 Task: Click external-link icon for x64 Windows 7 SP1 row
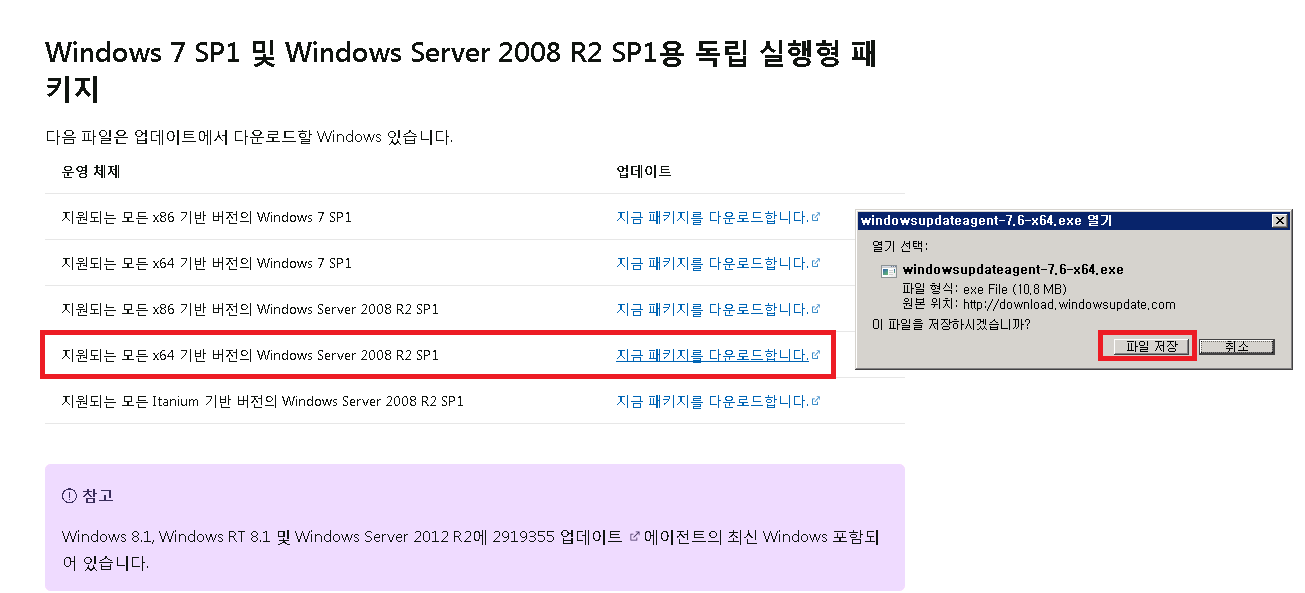pyautogui.click(x=816, y=262)
